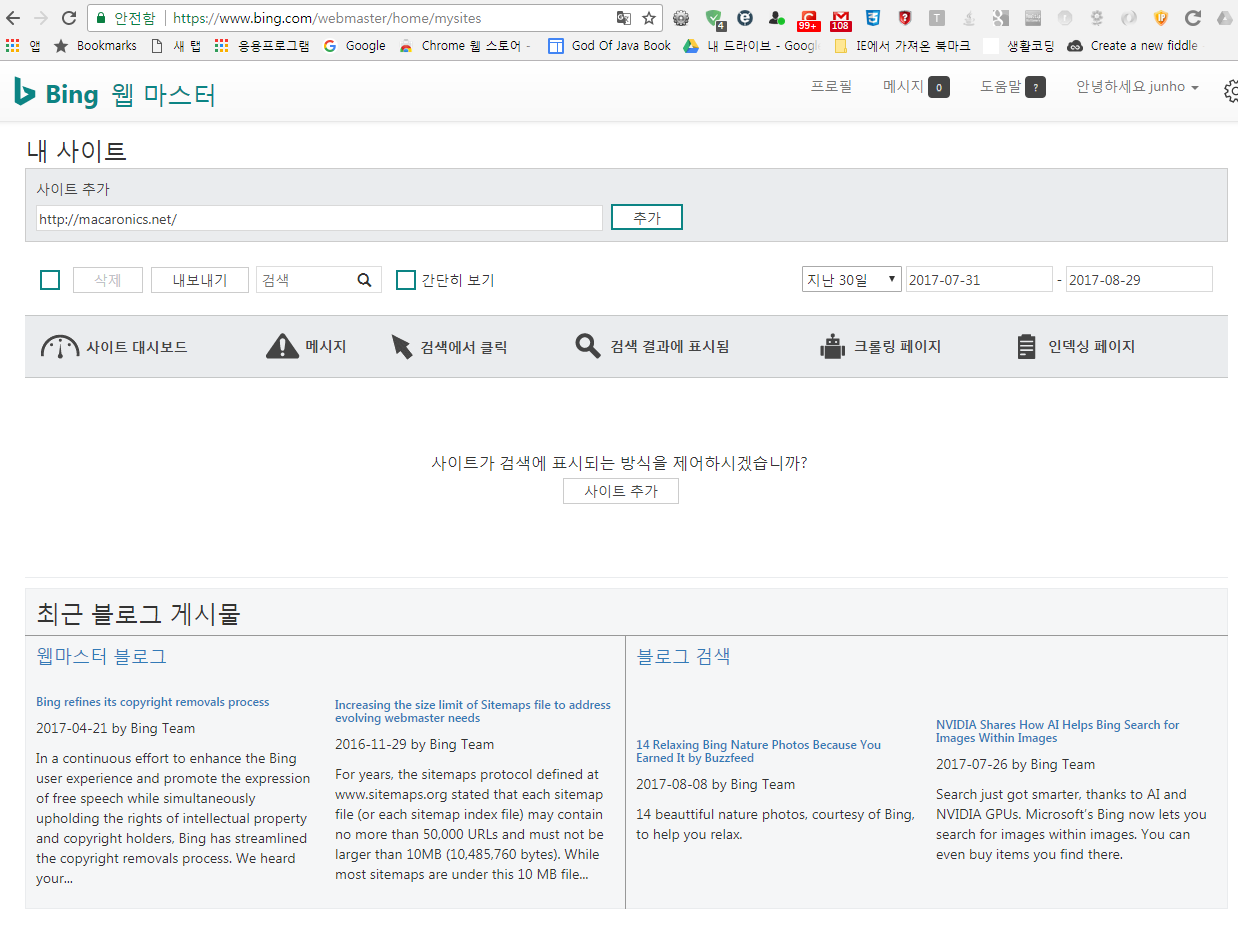Click the orange IP shield extension icon

1160,17
